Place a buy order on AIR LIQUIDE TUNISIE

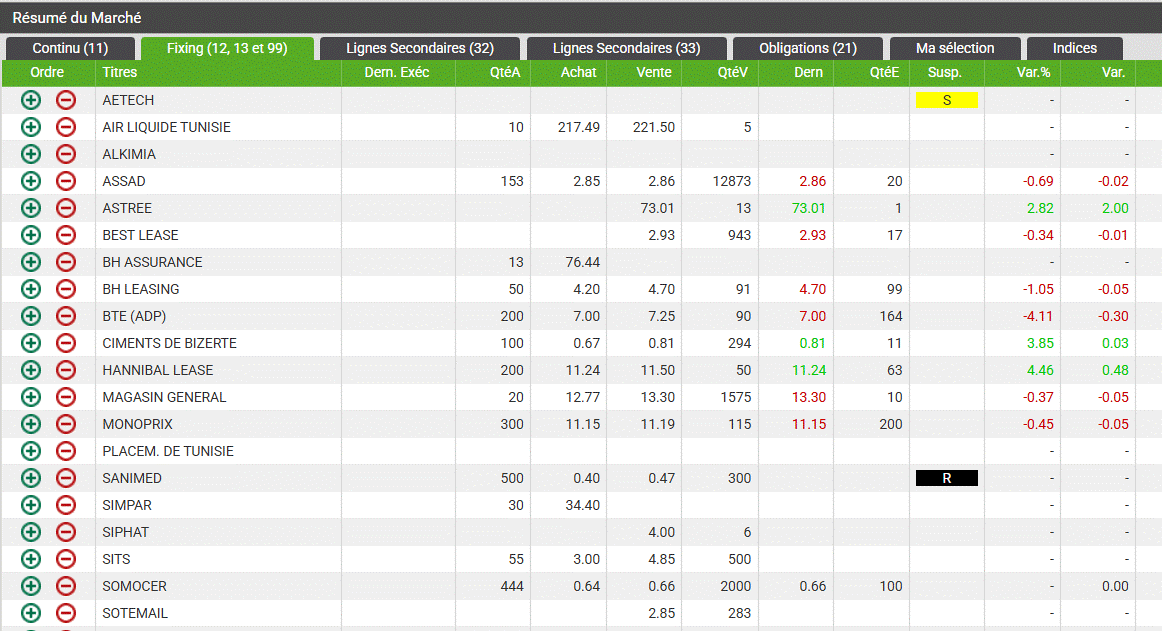click(30, 127)
